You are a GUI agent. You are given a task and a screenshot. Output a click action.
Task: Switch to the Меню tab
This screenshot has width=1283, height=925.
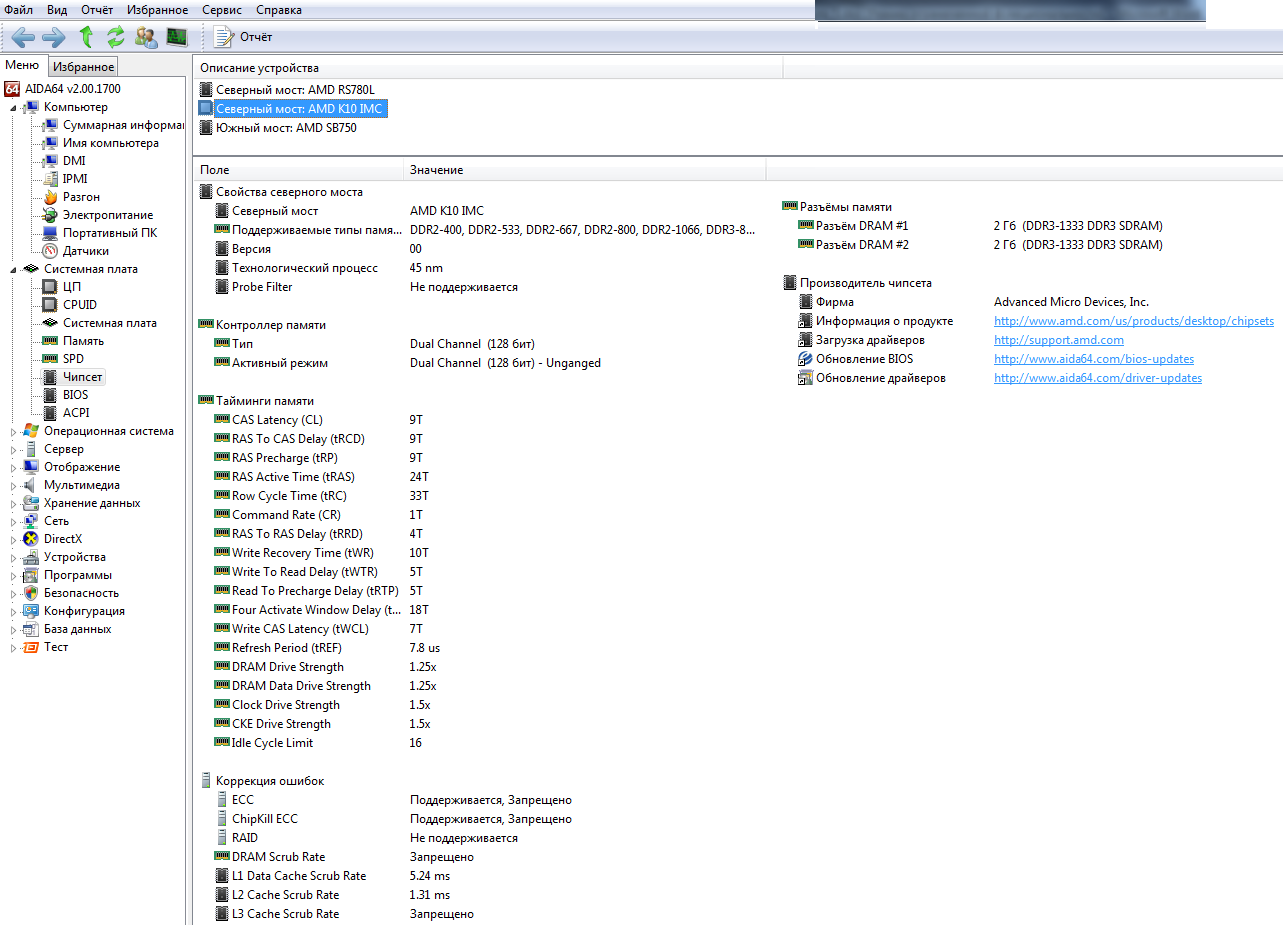22,66
